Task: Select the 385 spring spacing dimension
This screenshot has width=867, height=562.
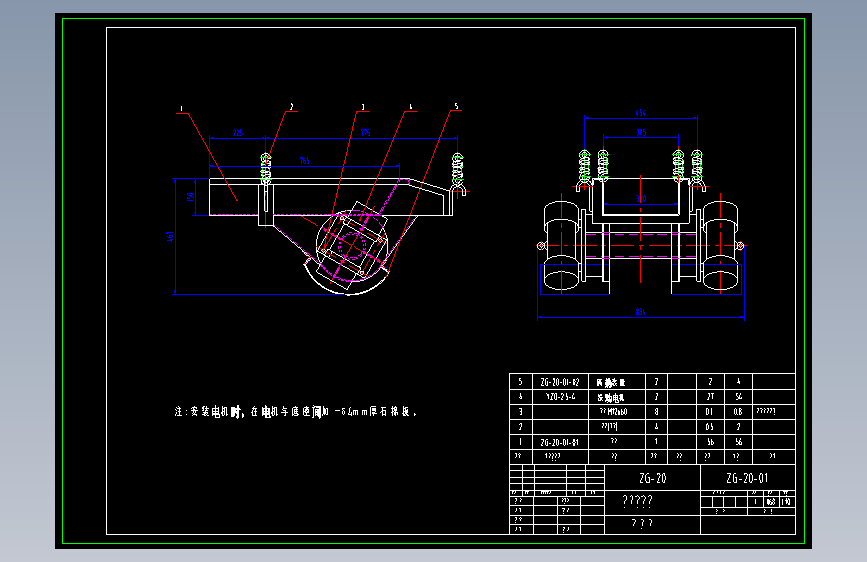Action: pyautogui.click(x=641, y=132)
